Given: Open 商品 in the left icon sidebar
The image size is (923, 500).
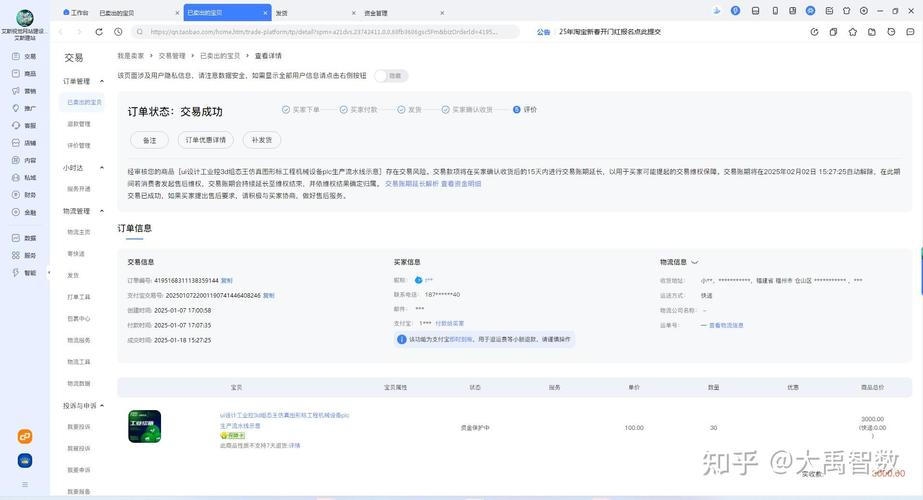Looking at the screenshot, I should (24, 74).
